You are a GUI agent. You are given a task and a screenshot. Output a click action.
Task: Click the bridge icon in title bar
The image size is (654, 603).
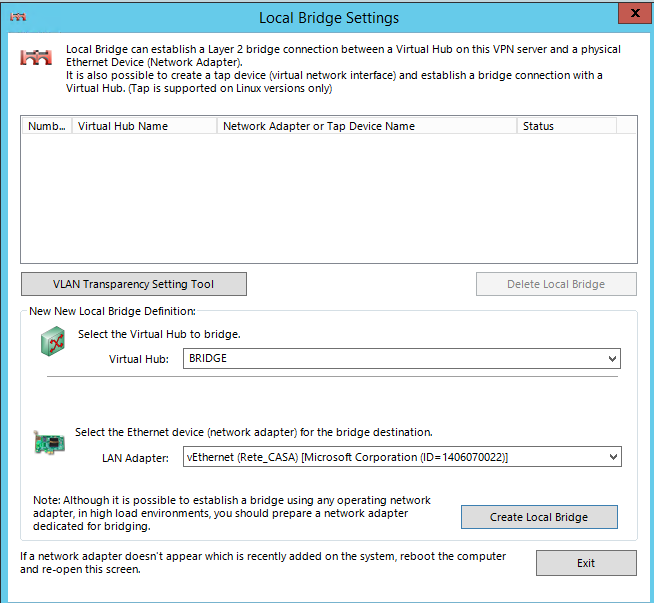(x=18, y=17)
